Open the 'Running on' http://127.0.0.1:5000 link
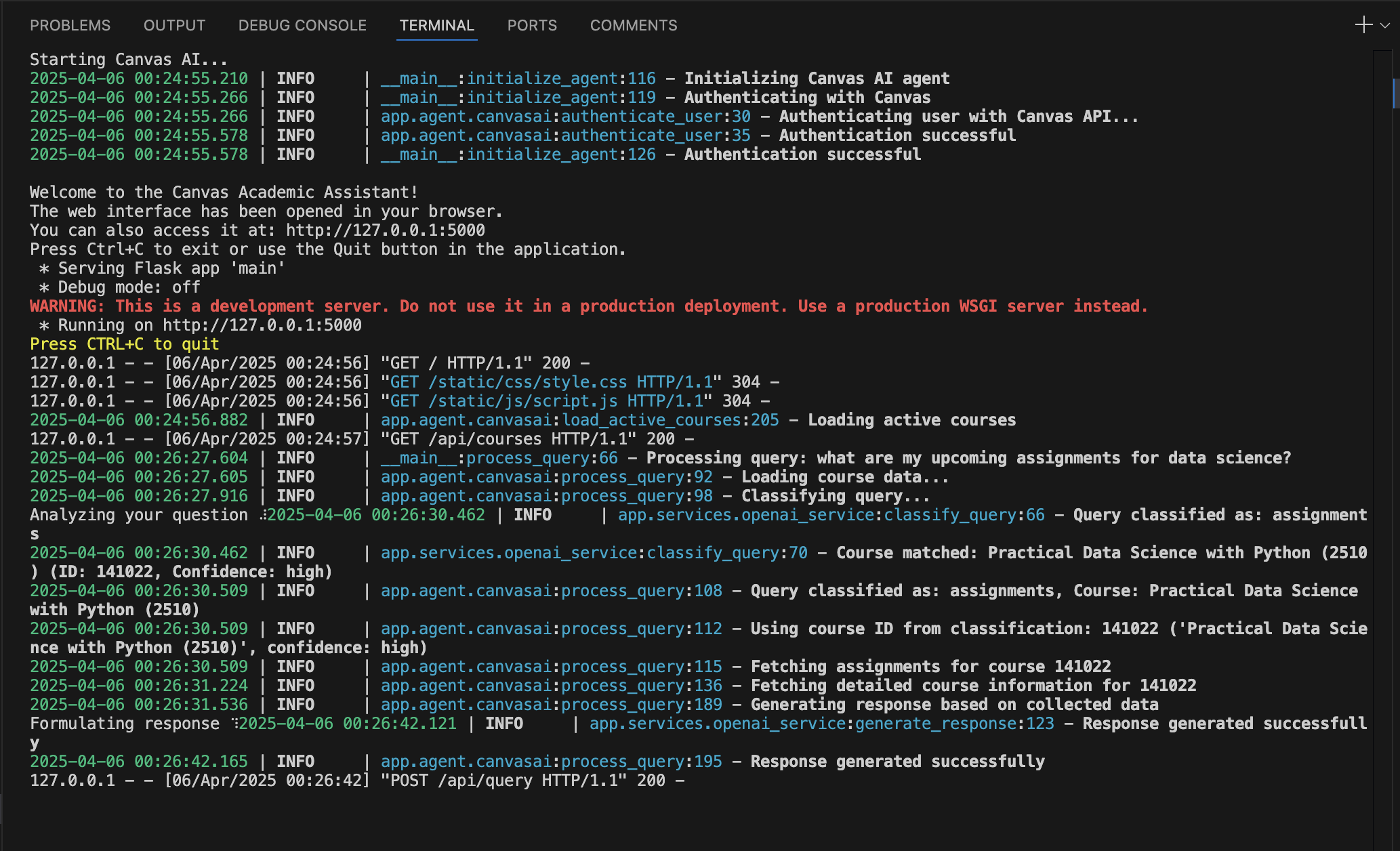This screenshot has width=1400, height=851. (262, 325)
